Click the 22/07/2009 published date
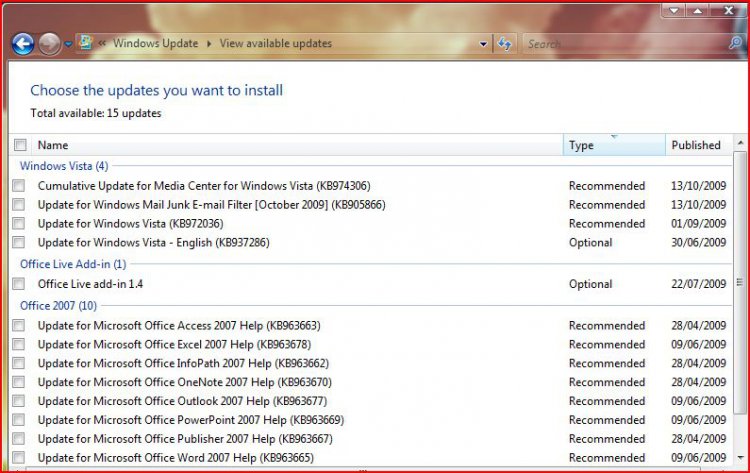The height and width of the screenshot is (473, 750). 698,284
